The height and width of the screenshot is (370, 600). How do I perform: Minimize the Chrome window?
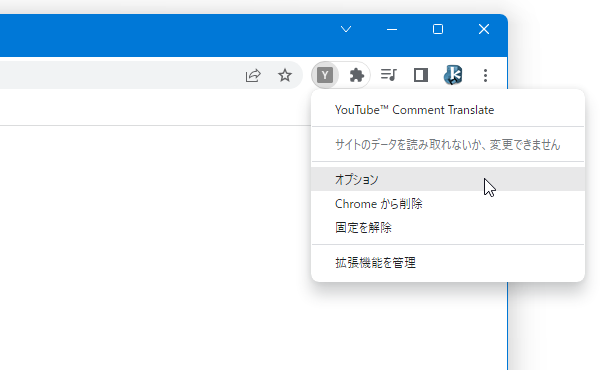[x=392, y=29]
